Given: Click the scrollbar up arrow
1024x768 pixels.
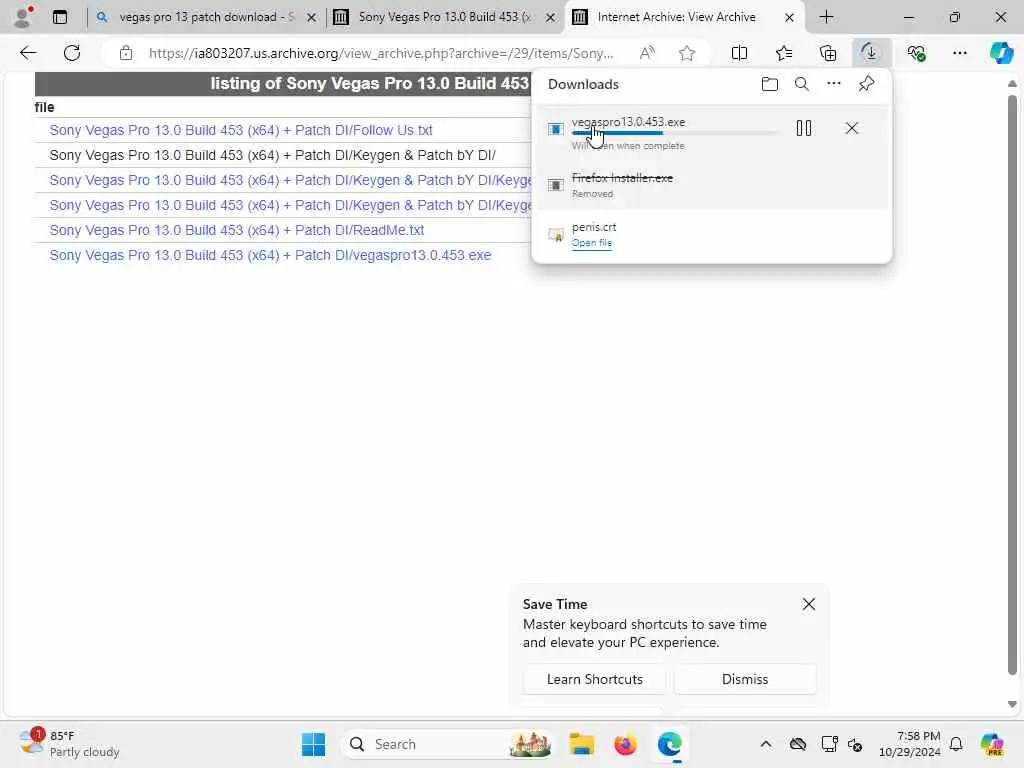Looking at the screenshot, I should [1012, 84].
